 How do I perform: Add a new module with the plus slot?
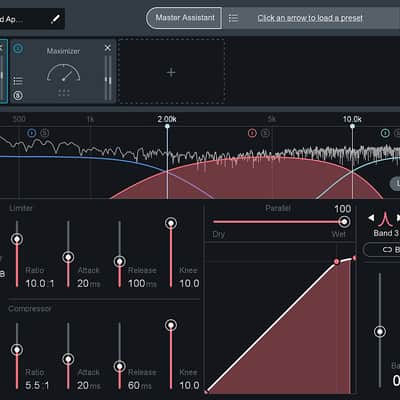coord(171,72)
